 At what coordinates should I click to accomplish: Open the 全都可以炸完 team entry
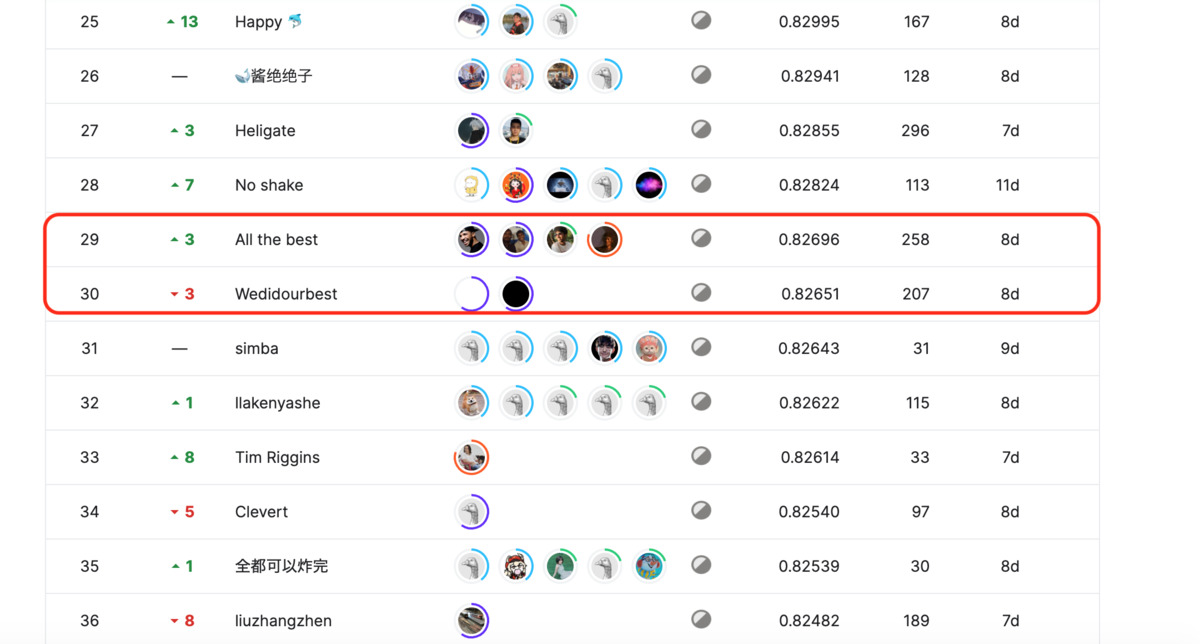pyautogui.click(x=281, y=566)
